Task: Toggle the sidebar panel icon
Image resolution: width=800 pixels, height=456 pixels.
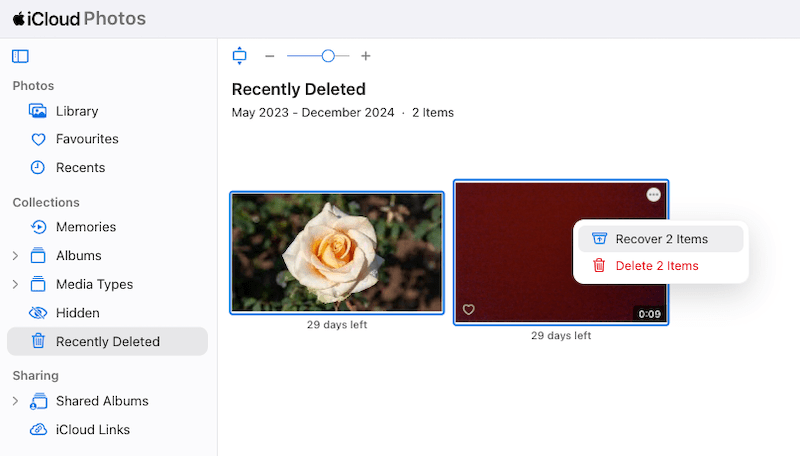Action: click(x=20, y=56)
